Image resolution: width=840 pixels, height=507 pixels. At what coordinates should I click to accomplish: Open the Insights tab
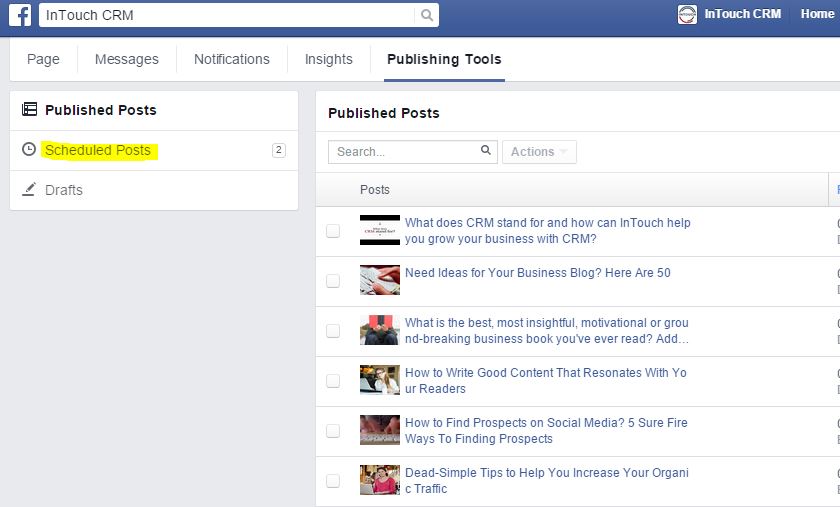[328, 59]
